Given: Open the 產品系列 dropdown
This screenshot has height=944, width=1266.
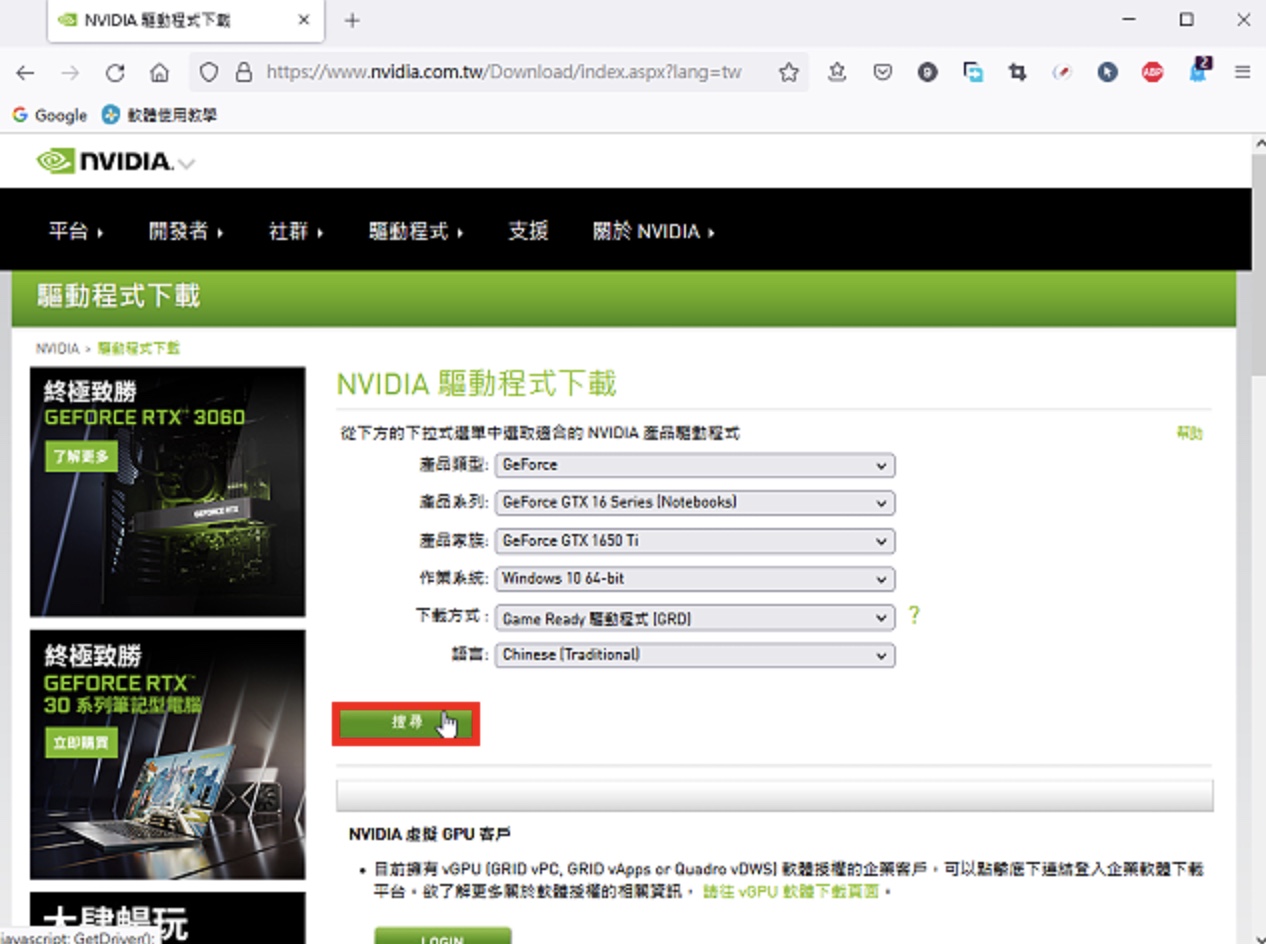Looking at the screenshot, I should pyautogui.click(x=695, y=502).
